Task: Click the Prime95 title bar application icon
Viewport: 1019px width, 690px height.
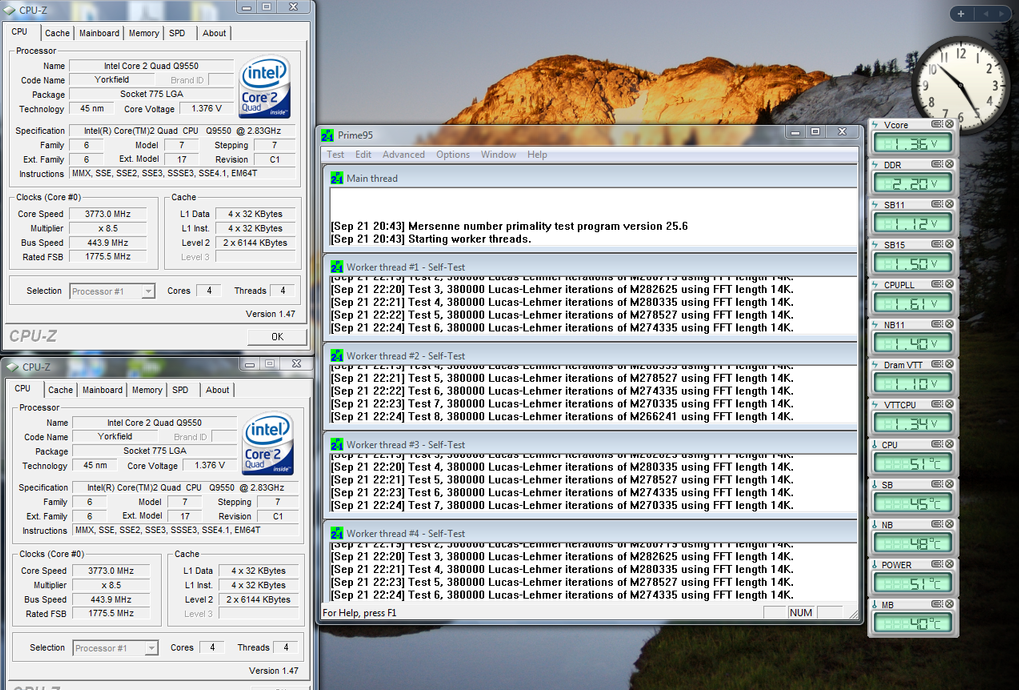Action: 327,135
